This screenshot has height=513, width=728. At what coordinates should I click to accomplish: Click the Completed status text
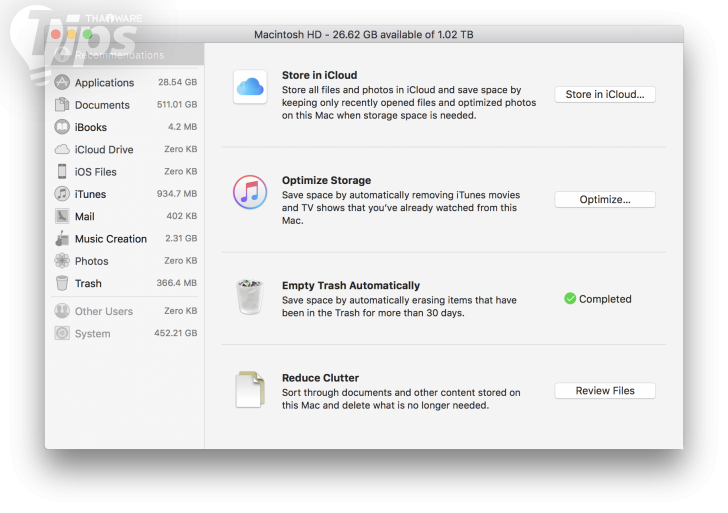coord(605,299)
